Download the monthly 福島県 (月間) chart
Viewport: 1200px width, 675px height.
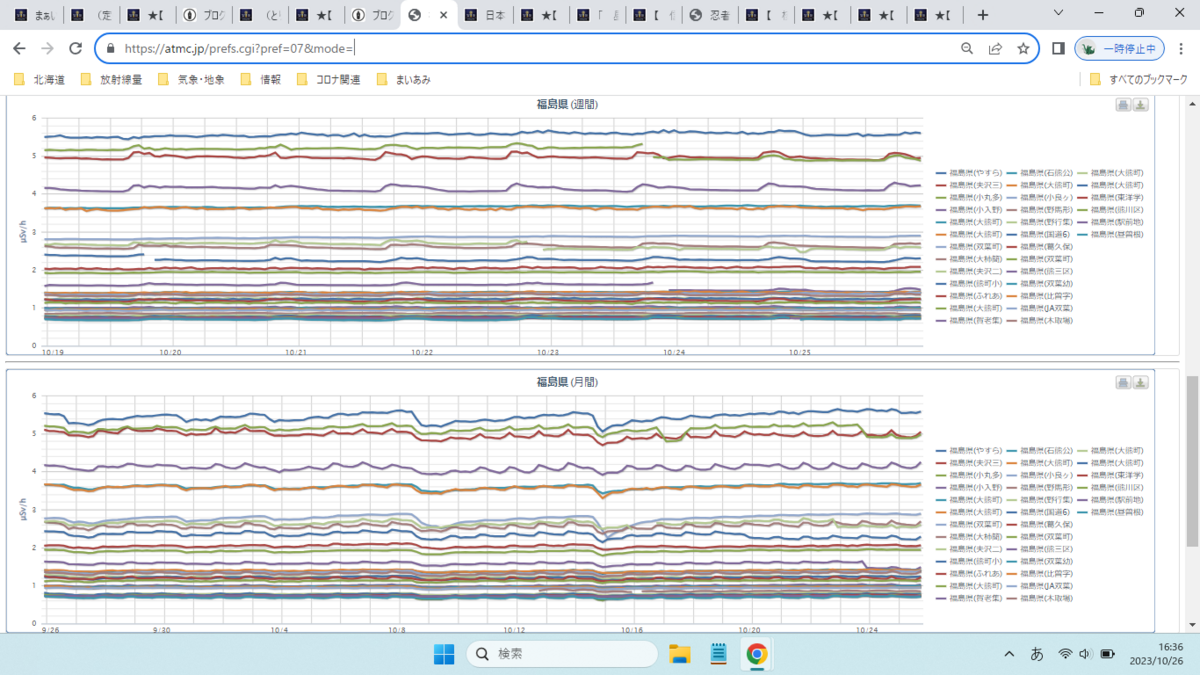[x=1141, y=383]
